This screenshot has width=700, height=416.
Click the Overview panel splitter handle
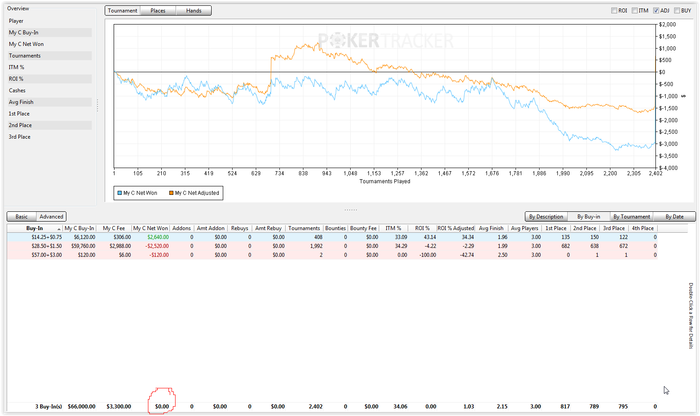[97, 105]
